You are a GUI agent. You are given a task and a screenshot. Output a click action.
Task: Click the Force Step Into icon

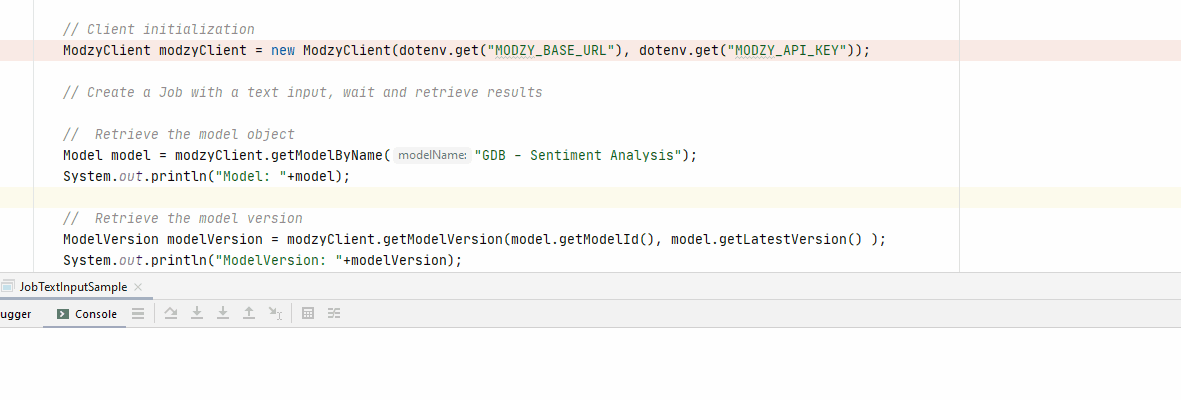[x=223, y=313]
